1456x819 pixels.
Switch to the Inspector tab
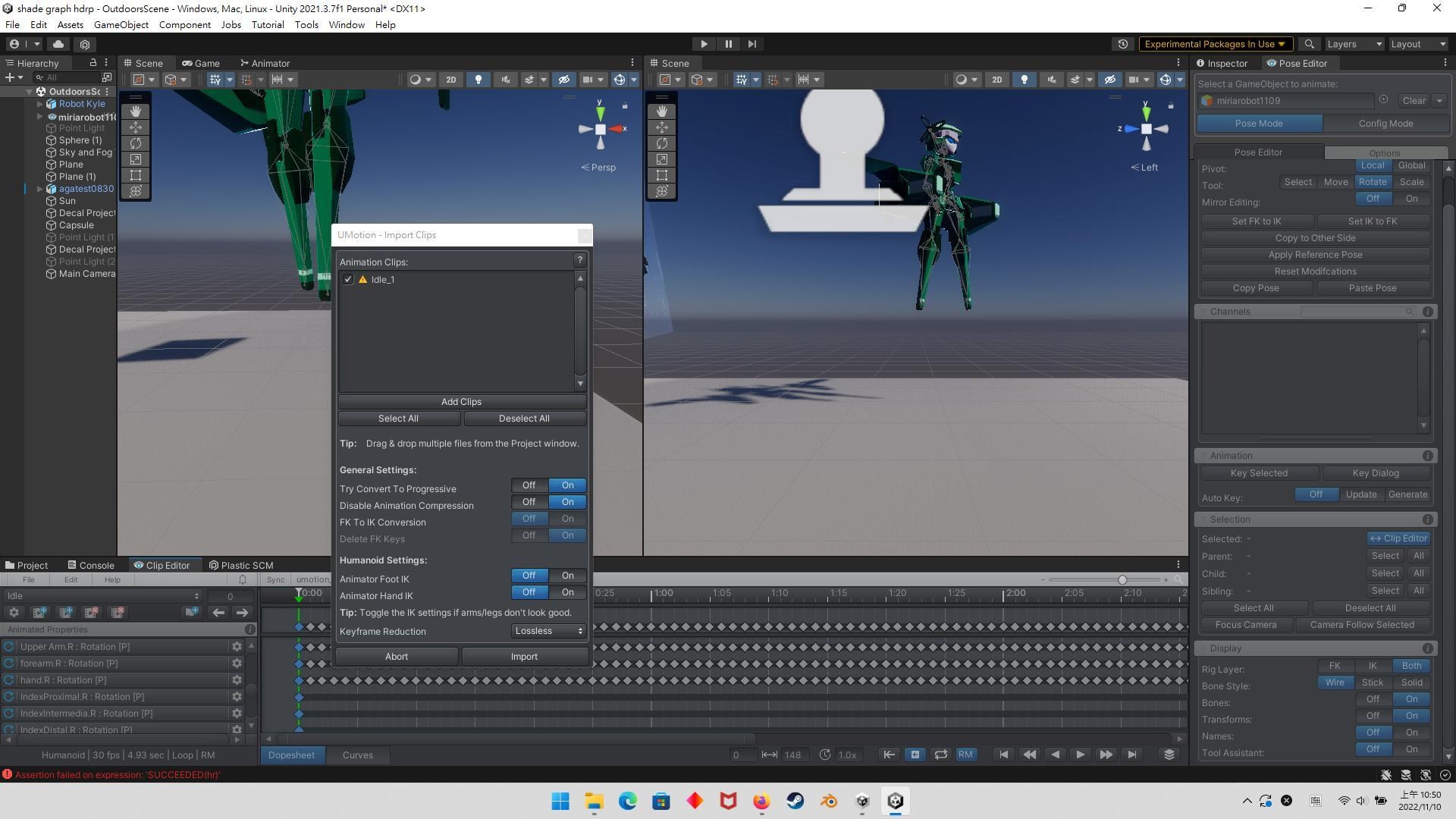point(1222,63)
